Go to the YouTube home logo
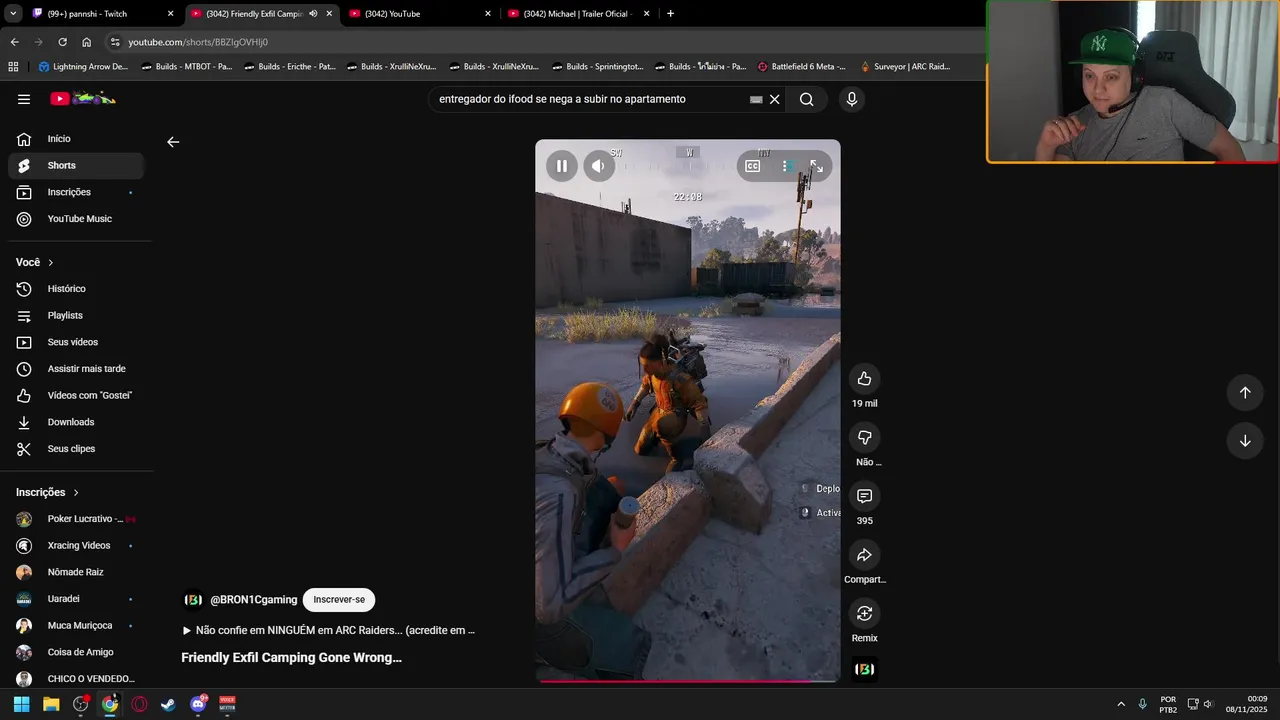Viewport: 1280px width, 720px height. tap(84, 99)
